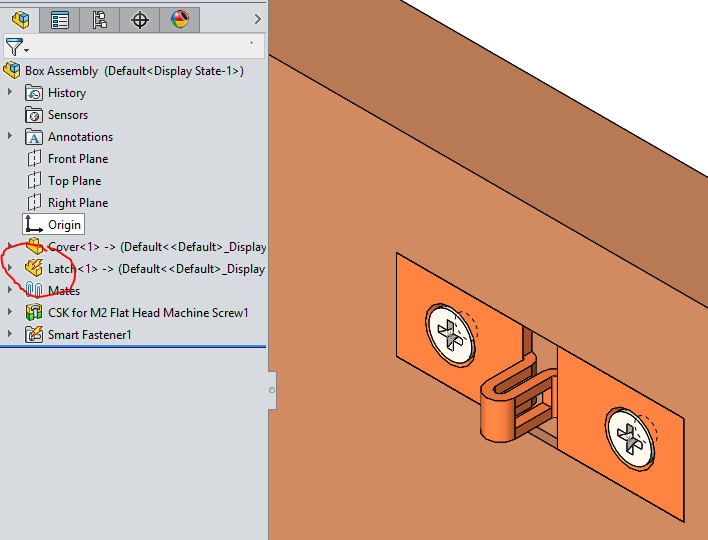Select the Latch<1> component name
The width and height of the screenshot is (708, 540).
[156, 269]
